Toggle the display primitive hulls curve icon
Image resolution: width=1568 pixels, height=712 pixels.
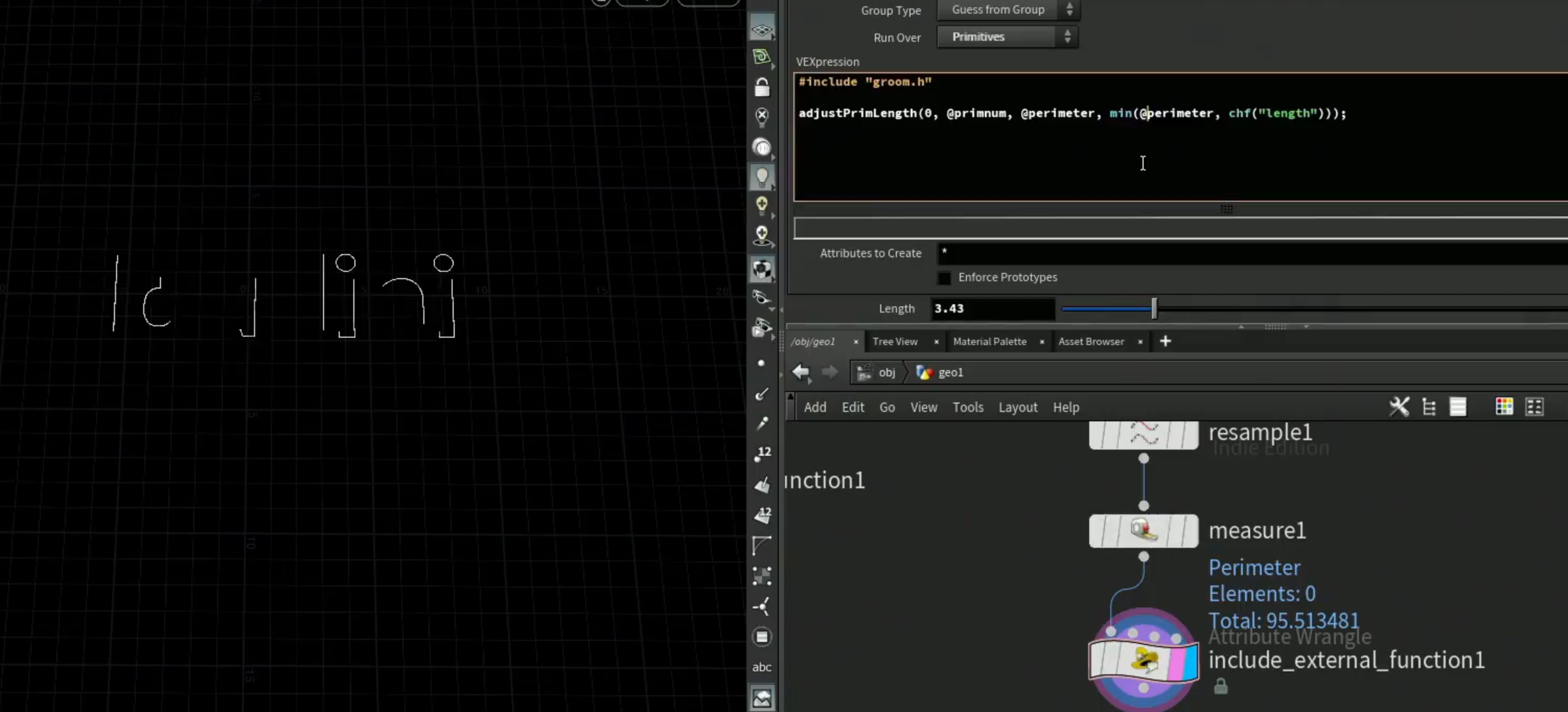762,545
